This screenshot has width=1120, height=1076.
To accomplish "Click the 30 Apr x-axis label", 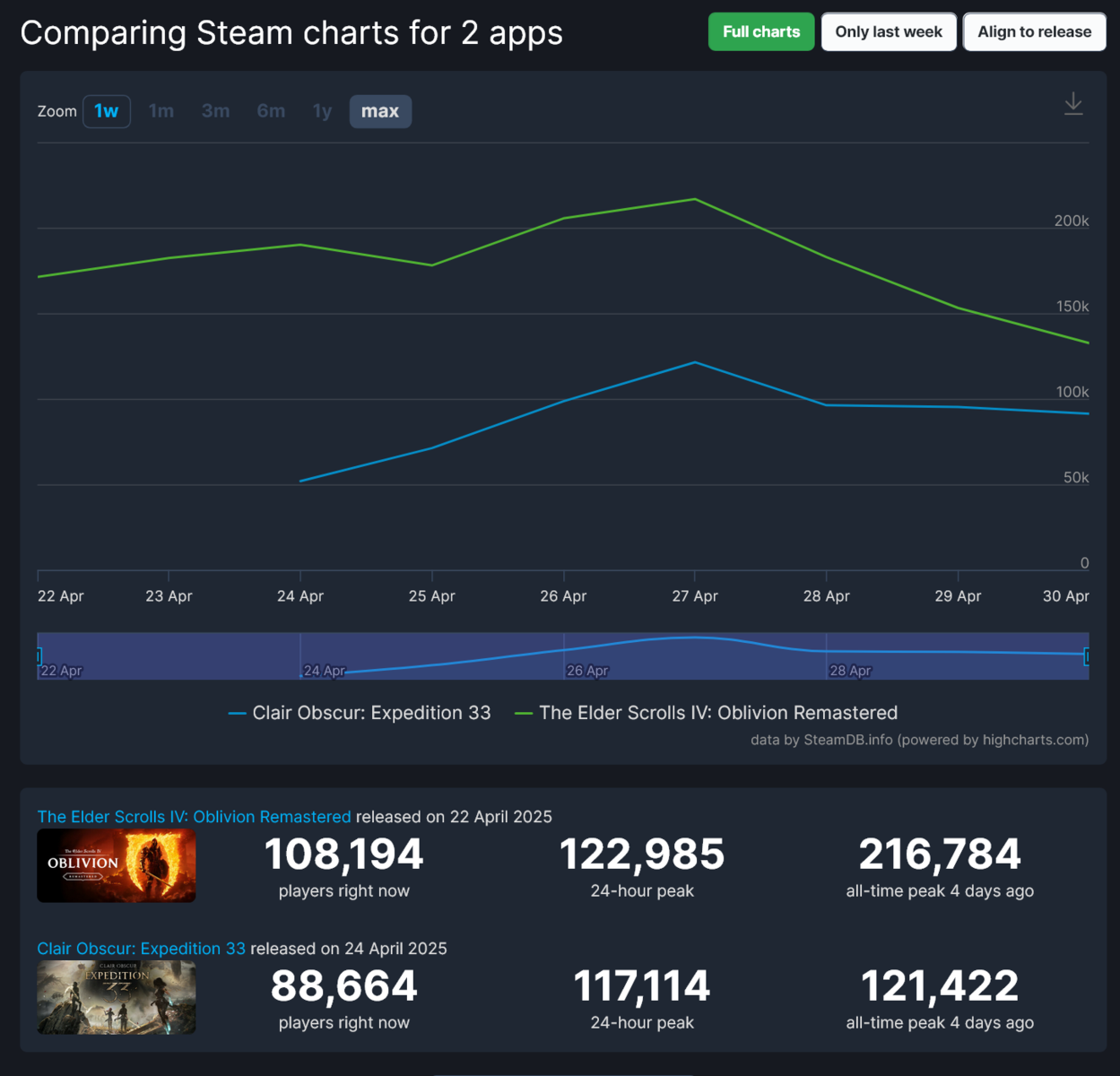I will (x=1066, y=596).
